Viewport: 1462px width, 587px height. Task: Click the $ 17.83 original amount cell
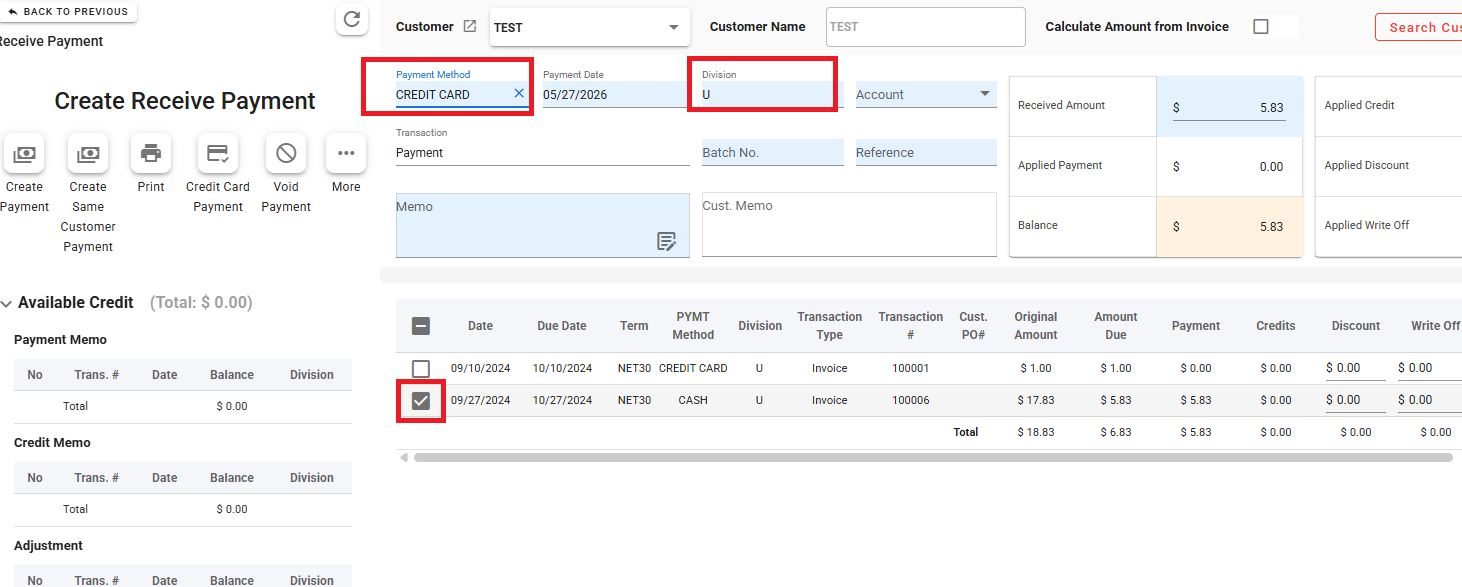[1037, 400]
